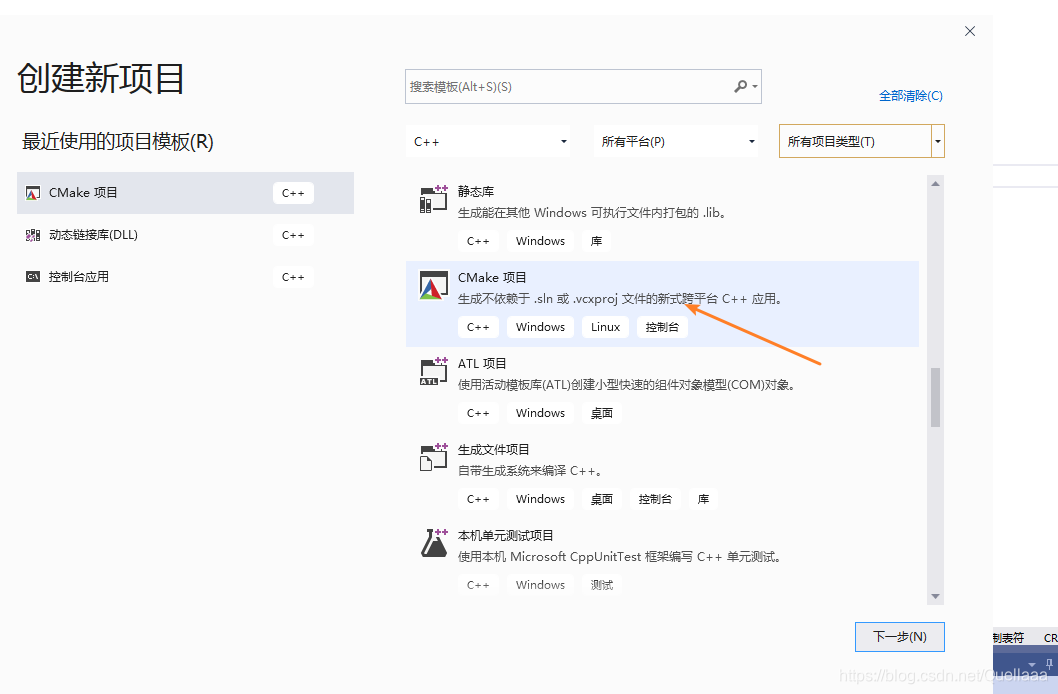The image size is (1058, 694).
Task: Open the 所有项目类型(T) project type dropdown
Action: 862,142
